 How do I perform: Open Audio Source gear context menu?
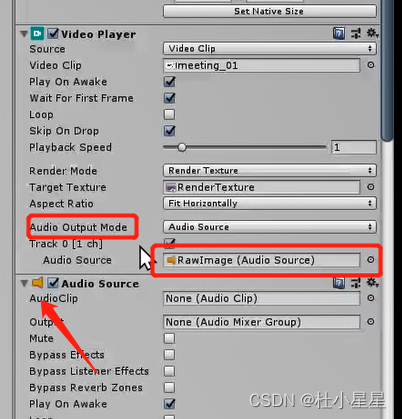point(372,283)
